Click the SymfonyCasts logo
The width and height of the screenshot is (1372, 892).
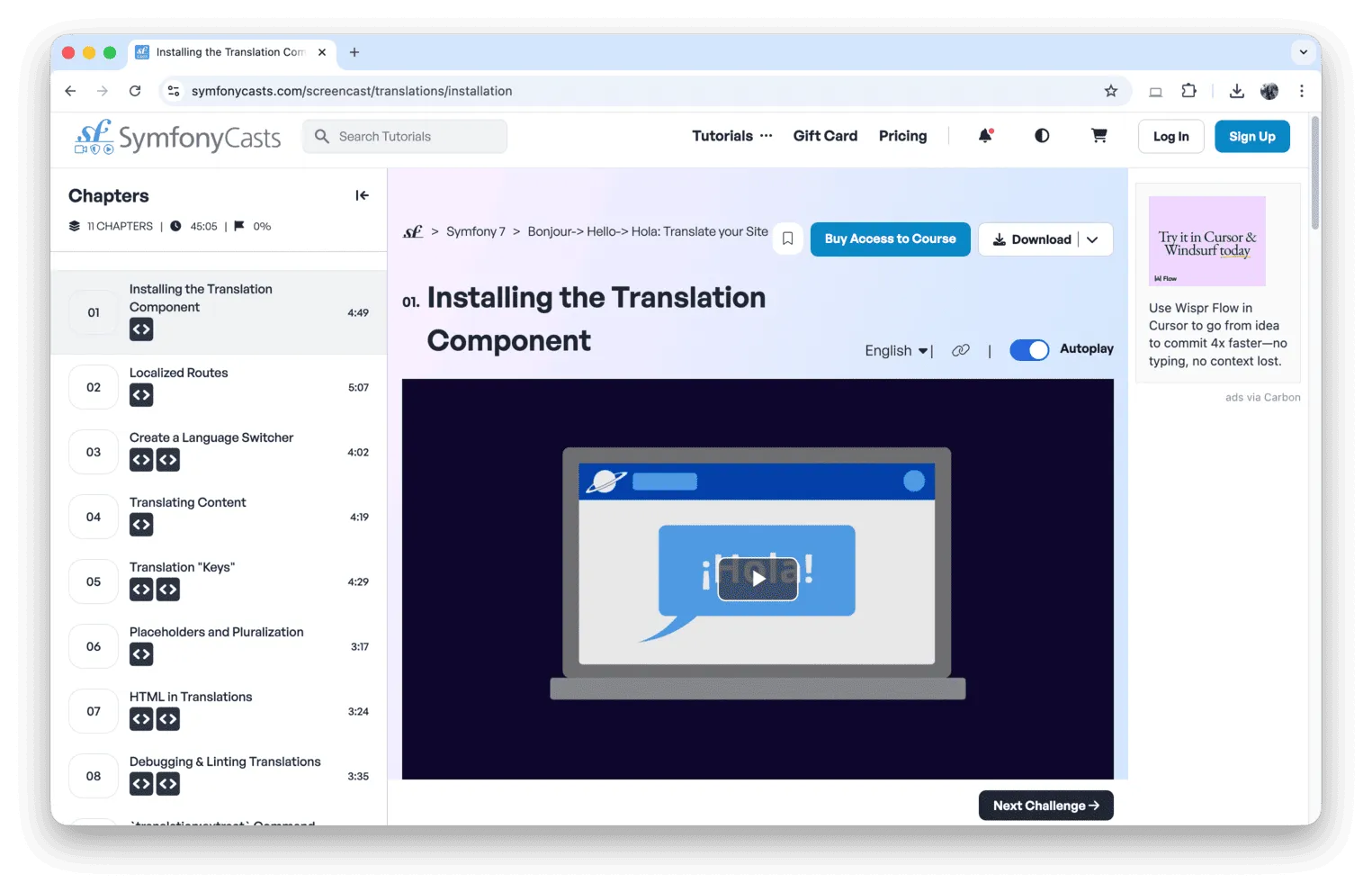tap(176, 136)
